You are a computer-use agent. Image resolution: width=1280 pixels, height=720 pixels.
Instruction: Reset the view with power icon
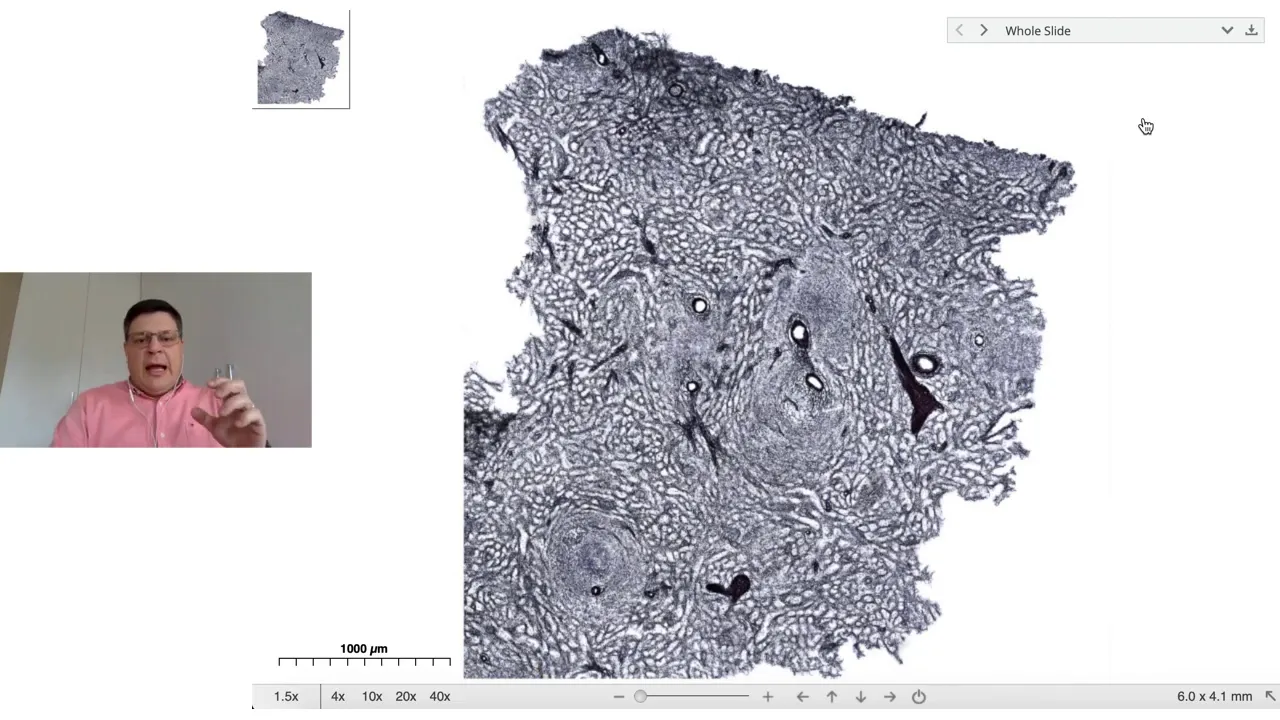919,697
